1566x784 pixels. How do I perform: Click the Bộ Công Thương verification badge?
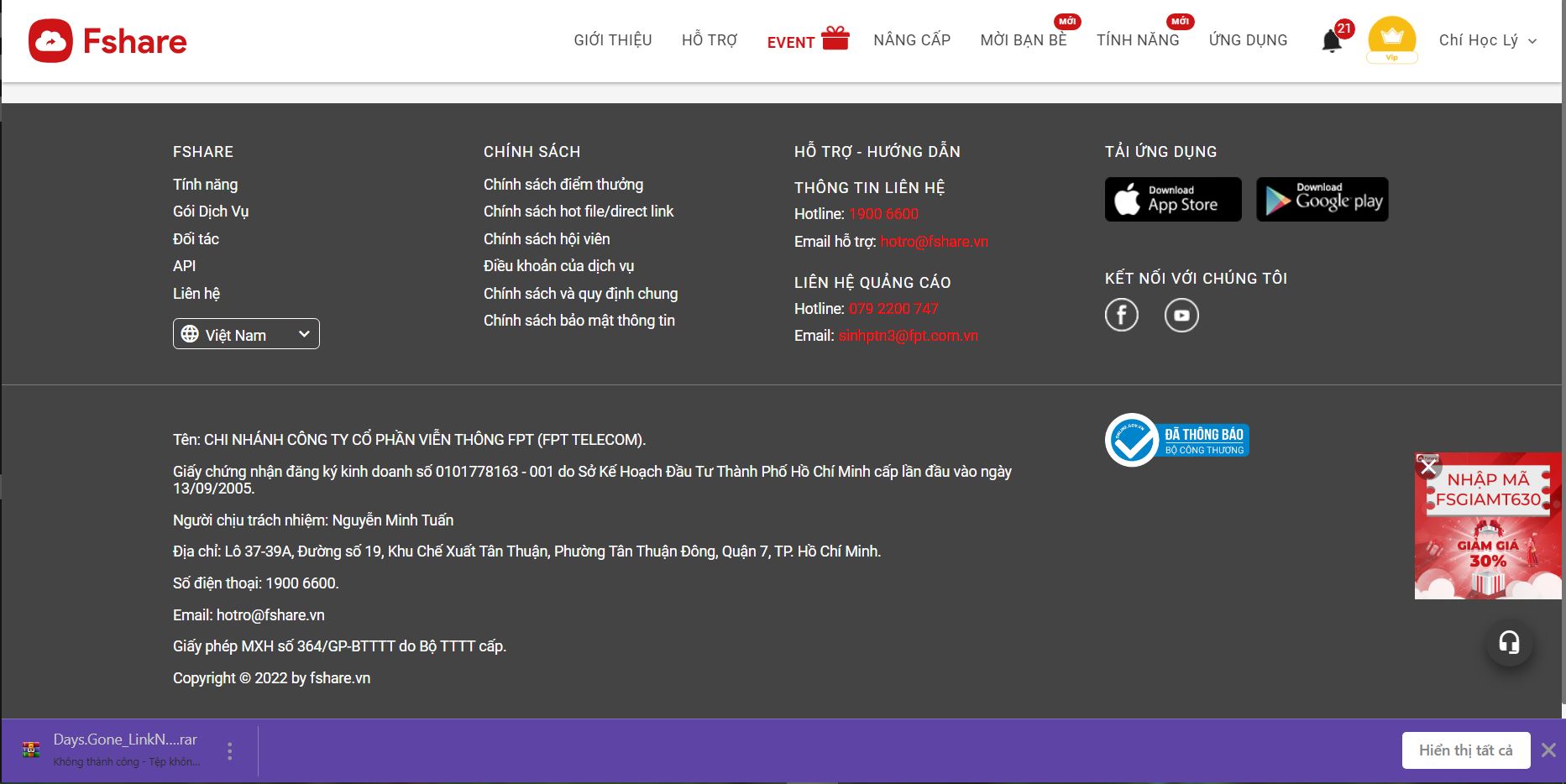pos(1177,440)
